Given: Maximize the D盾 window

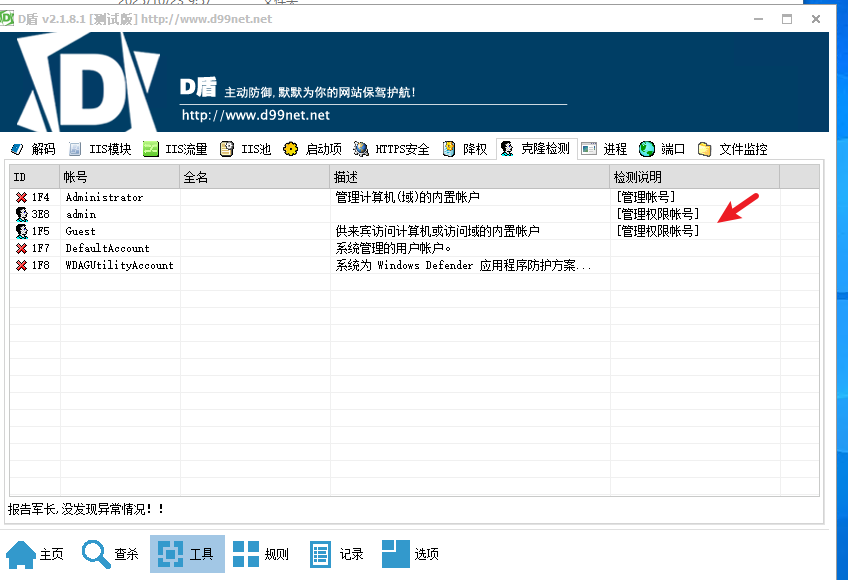Looking at the screenshot, I should [787, 19].
